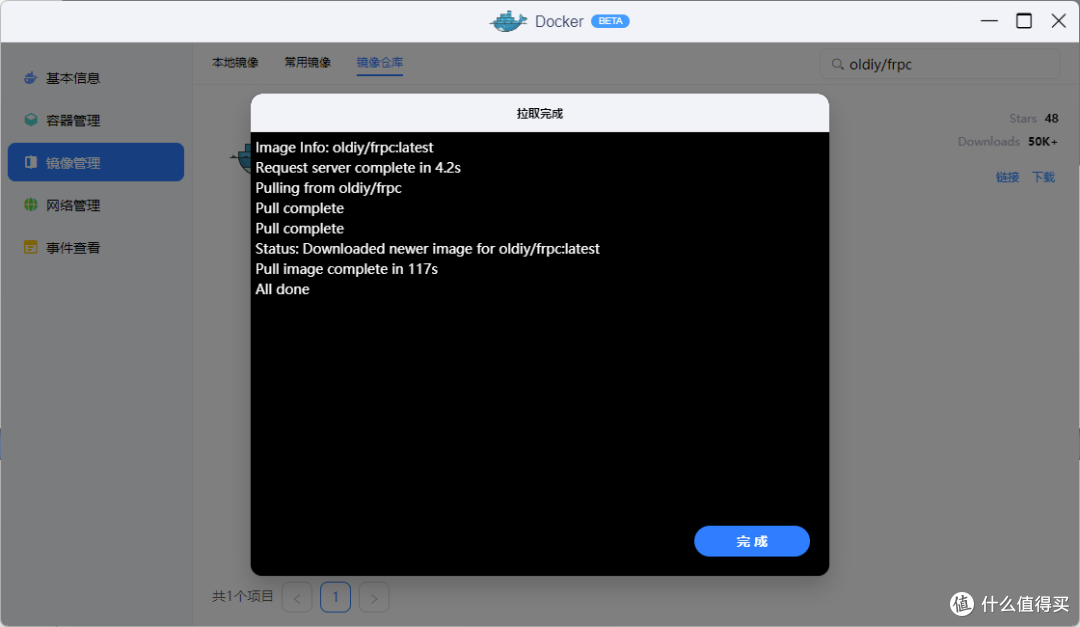This screenshot has height=627, width=1080.
Task: Click the 下载 link
Action: [1043, 177]
